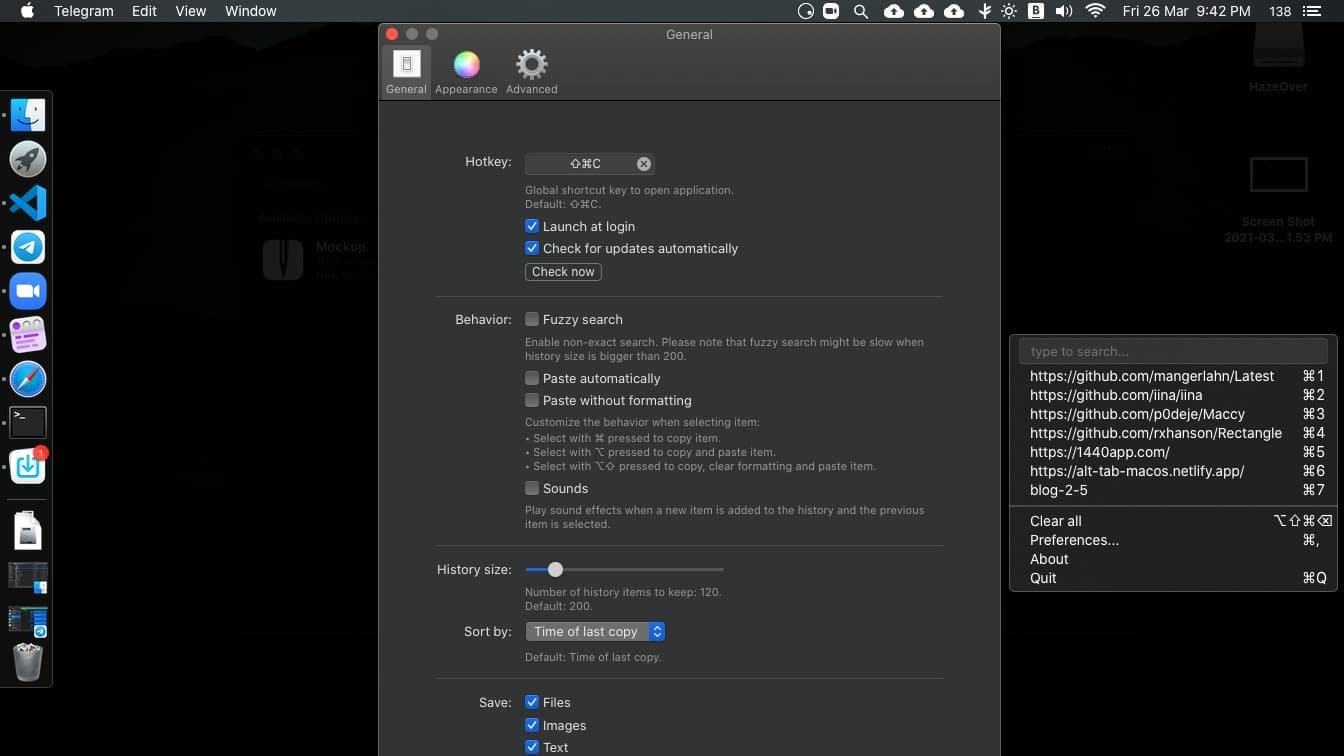Click the B book menu bar icon
This screenshot has height=756, width=1344.
click(1036, 11)
